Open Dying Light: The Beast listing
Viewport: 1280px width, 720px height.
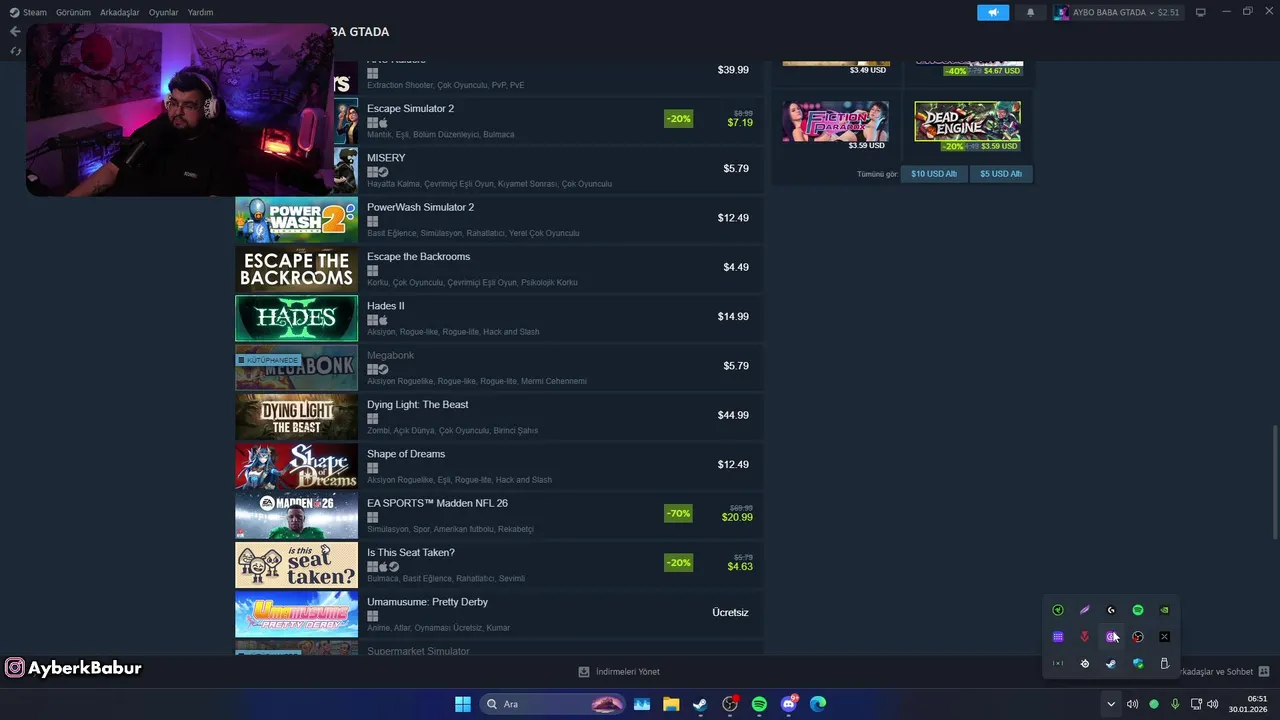pyautogui.click(x=499, y=417)
